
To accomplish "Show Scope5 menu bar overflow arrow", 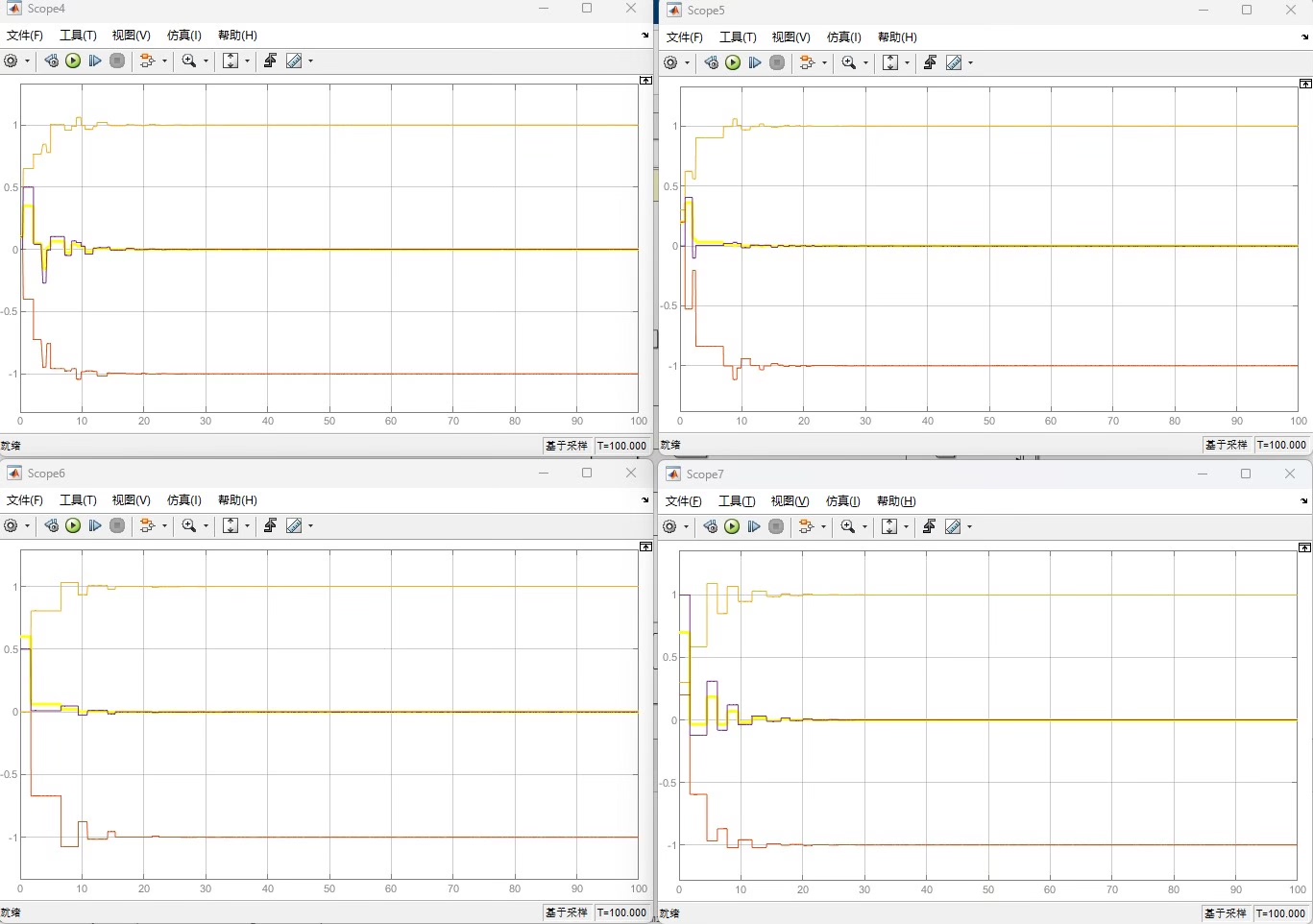I will 1305,36.
